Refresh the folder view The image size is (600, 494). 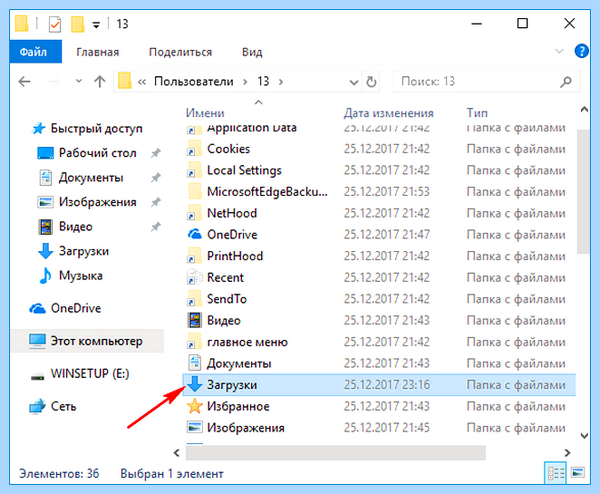[371, 82]
